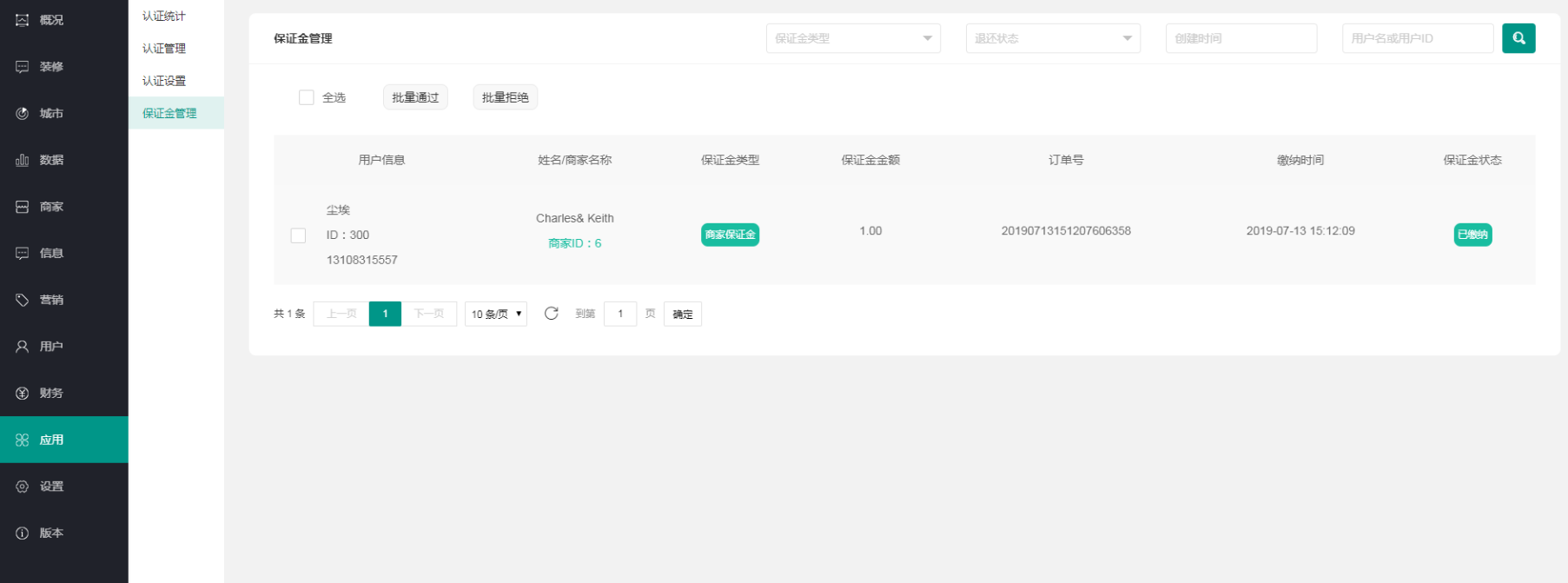Screen dimensions: 1568x583
Task: Go to 财务 menu label in sidebar
Action: point(51,393)
